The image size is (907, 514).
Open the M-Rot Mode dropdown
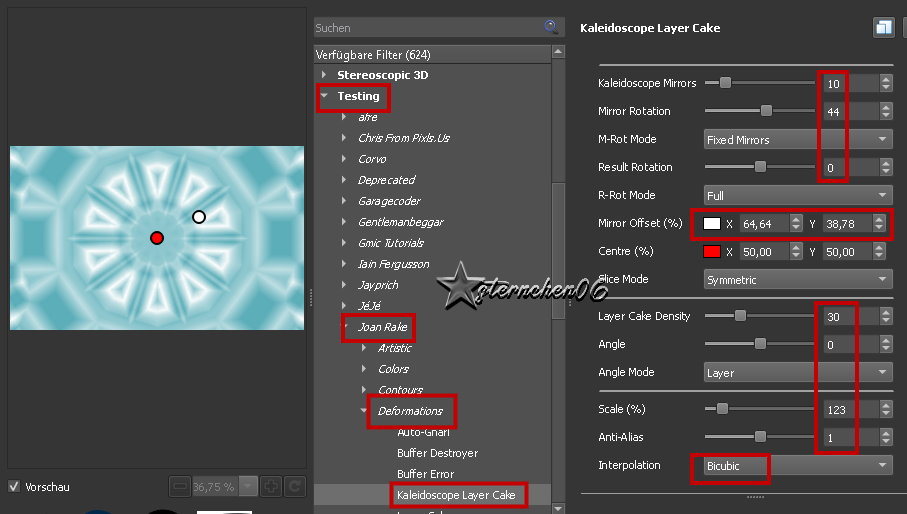[x=797, y=140]
